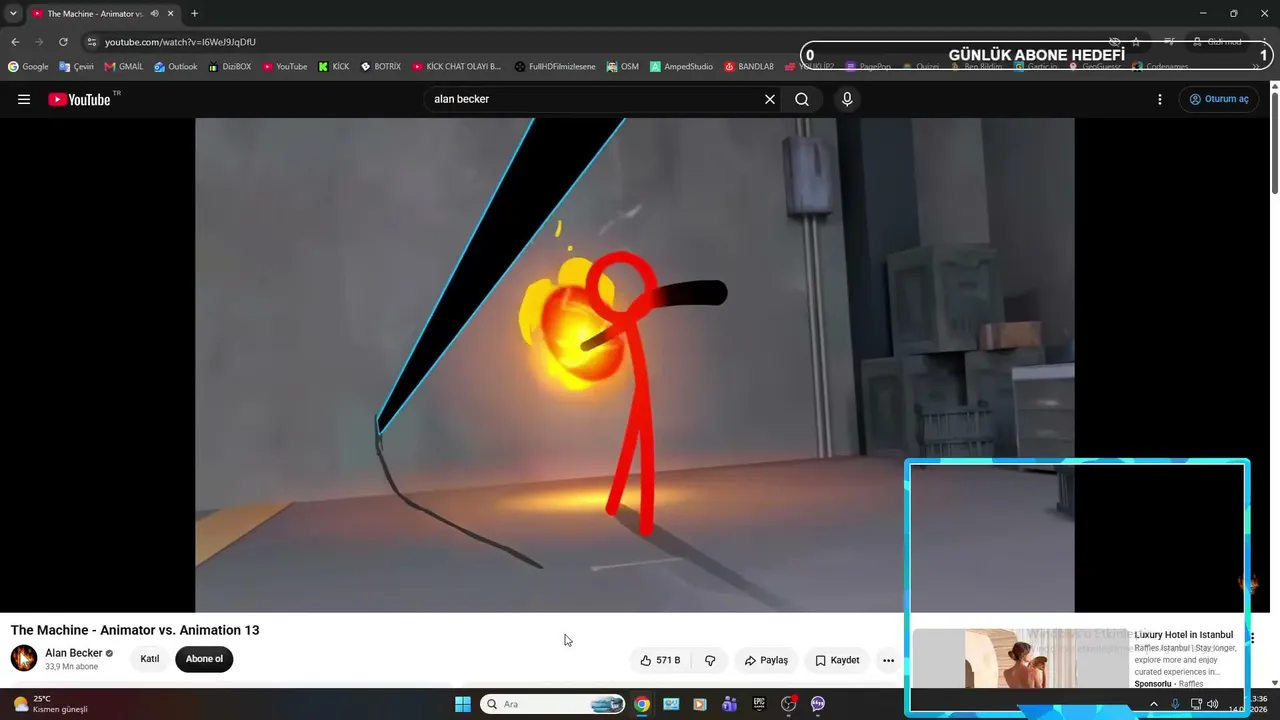Viewport: 1280px width, 720px height.
Task: Subscribe with the Abone ol button
Action: [x=204, y=659]
